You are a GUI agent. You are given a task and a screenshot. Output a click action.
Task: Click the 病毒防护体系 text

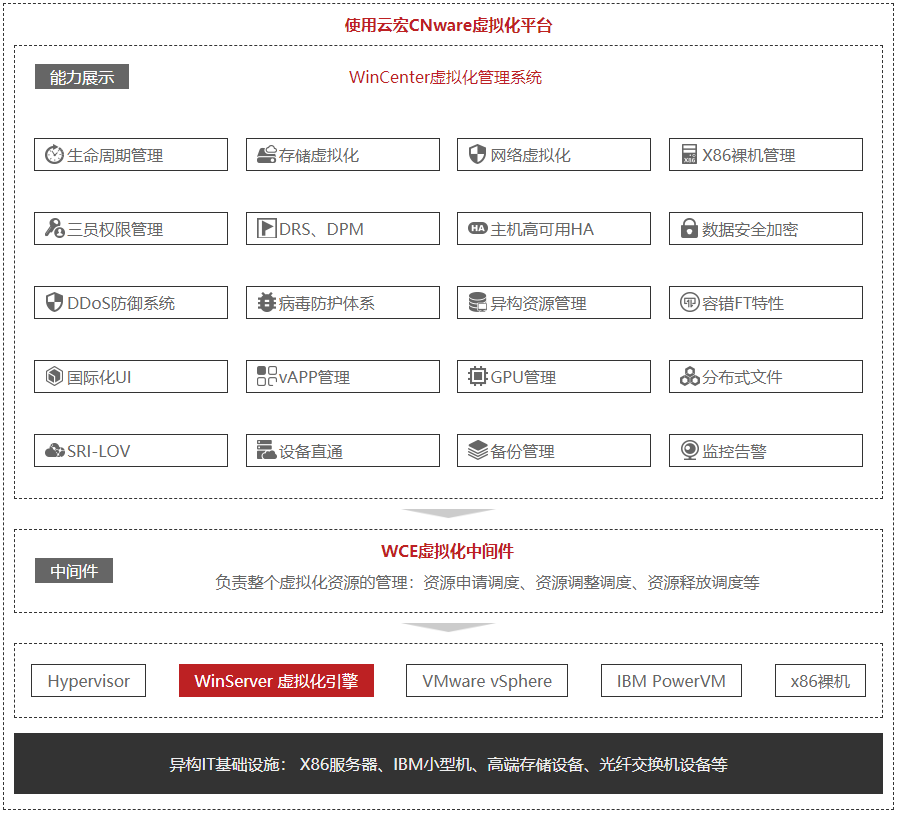(x=326, y=303)
